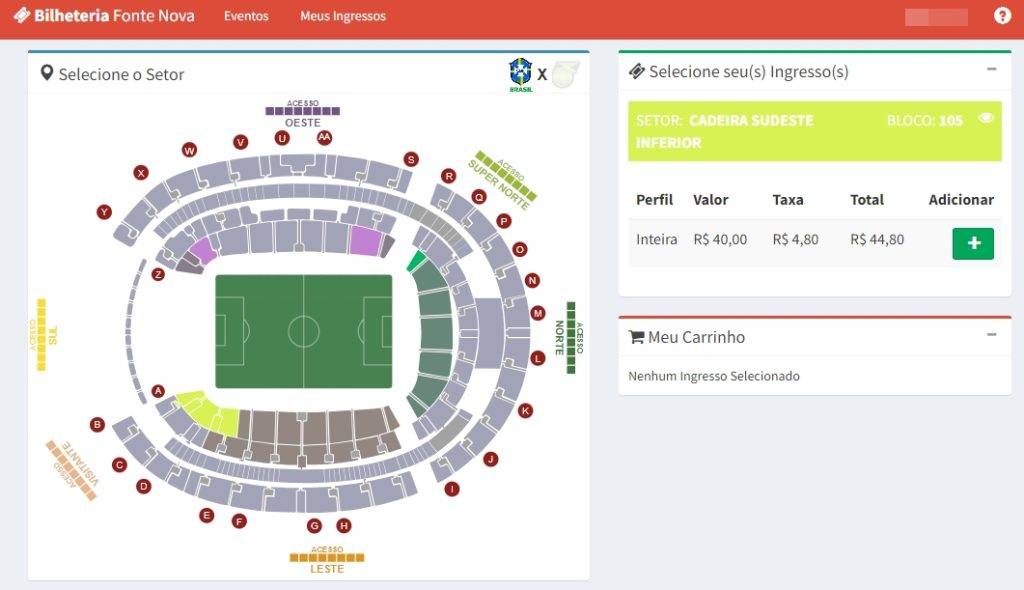This screenshot has height=590, width=1024.
Task: Open the Eventos menu
Action: tap(246, 16)
